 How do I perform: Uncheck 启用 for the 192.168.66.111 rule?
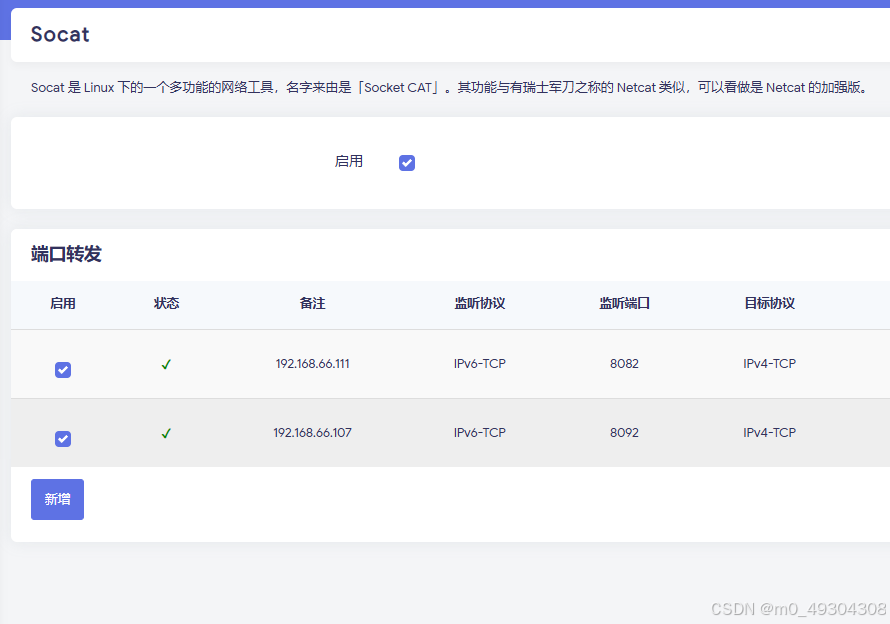63,370
